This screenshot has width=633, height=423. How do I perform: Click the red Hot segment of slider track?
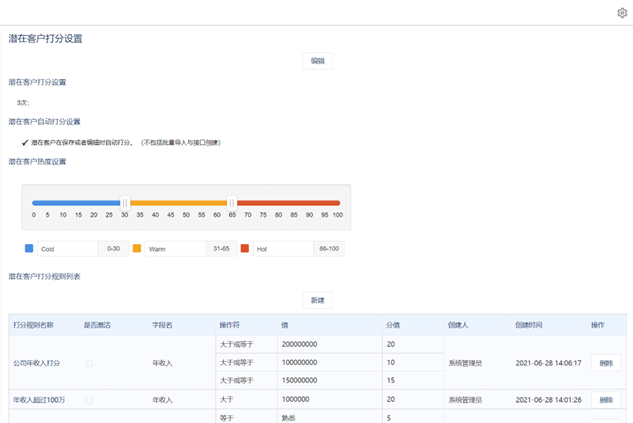point(288,202)
